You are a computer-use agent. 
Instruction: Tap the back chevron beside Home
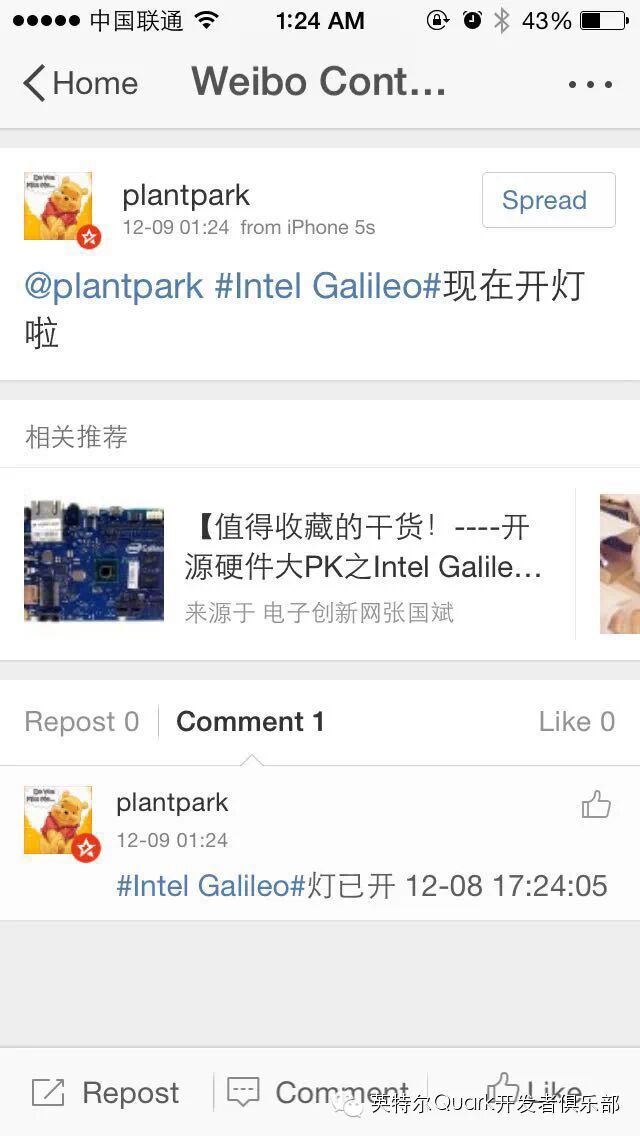pyautogui.click(x=34, y=83)
